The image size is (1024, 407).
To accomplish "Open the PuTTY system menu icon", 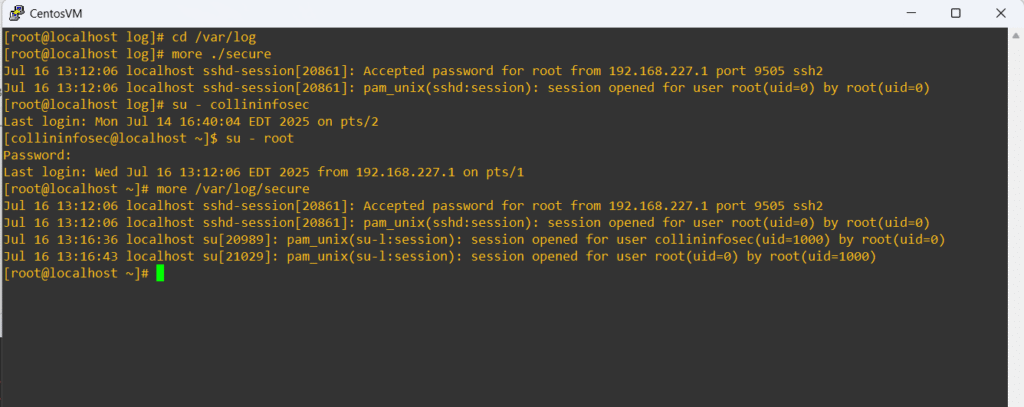I will pyautogui.click(x=17, y=12).
